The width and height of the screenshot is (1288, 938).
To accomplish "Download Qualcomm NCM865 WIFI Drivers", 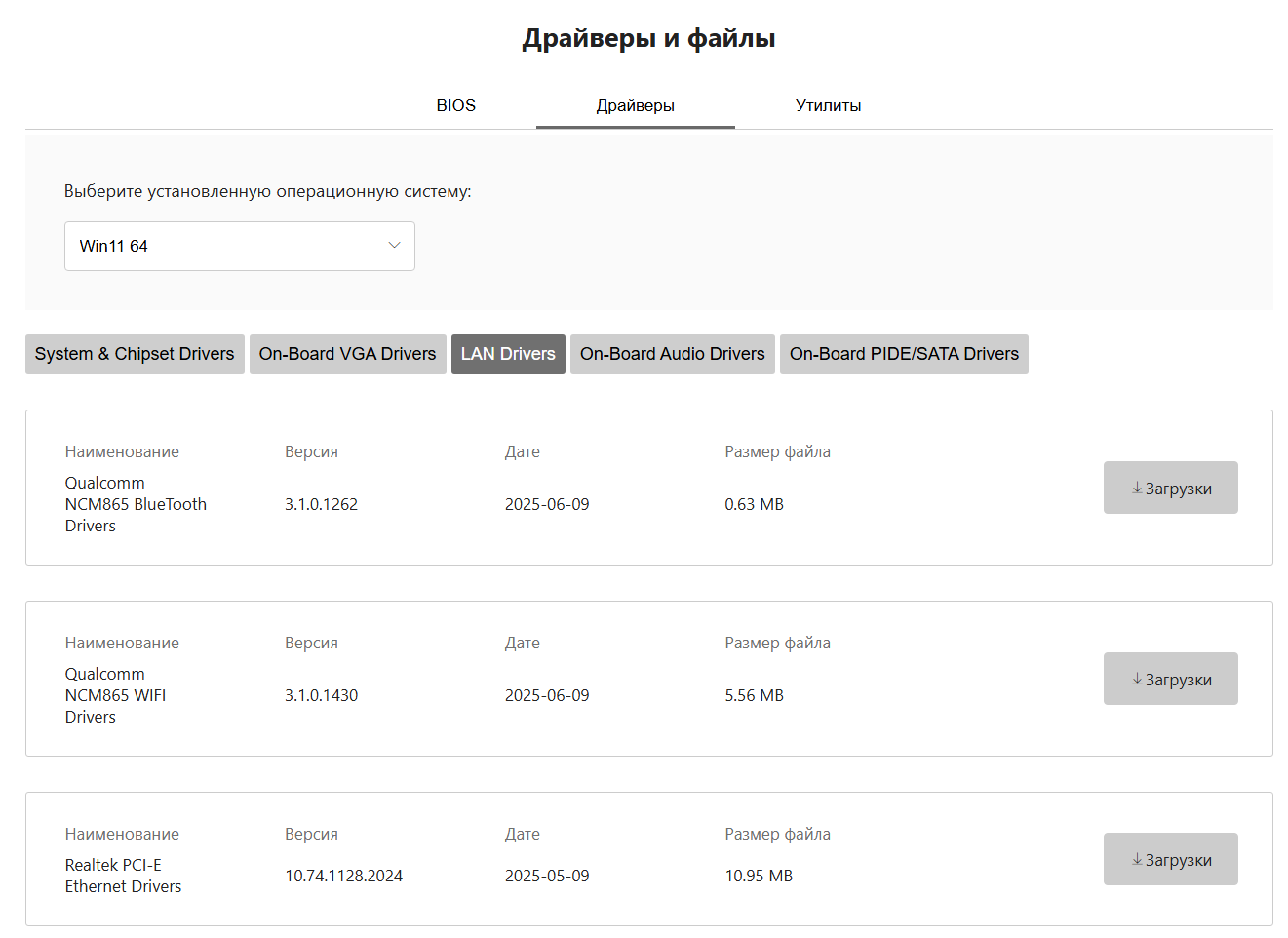I will coord(1170,679).
